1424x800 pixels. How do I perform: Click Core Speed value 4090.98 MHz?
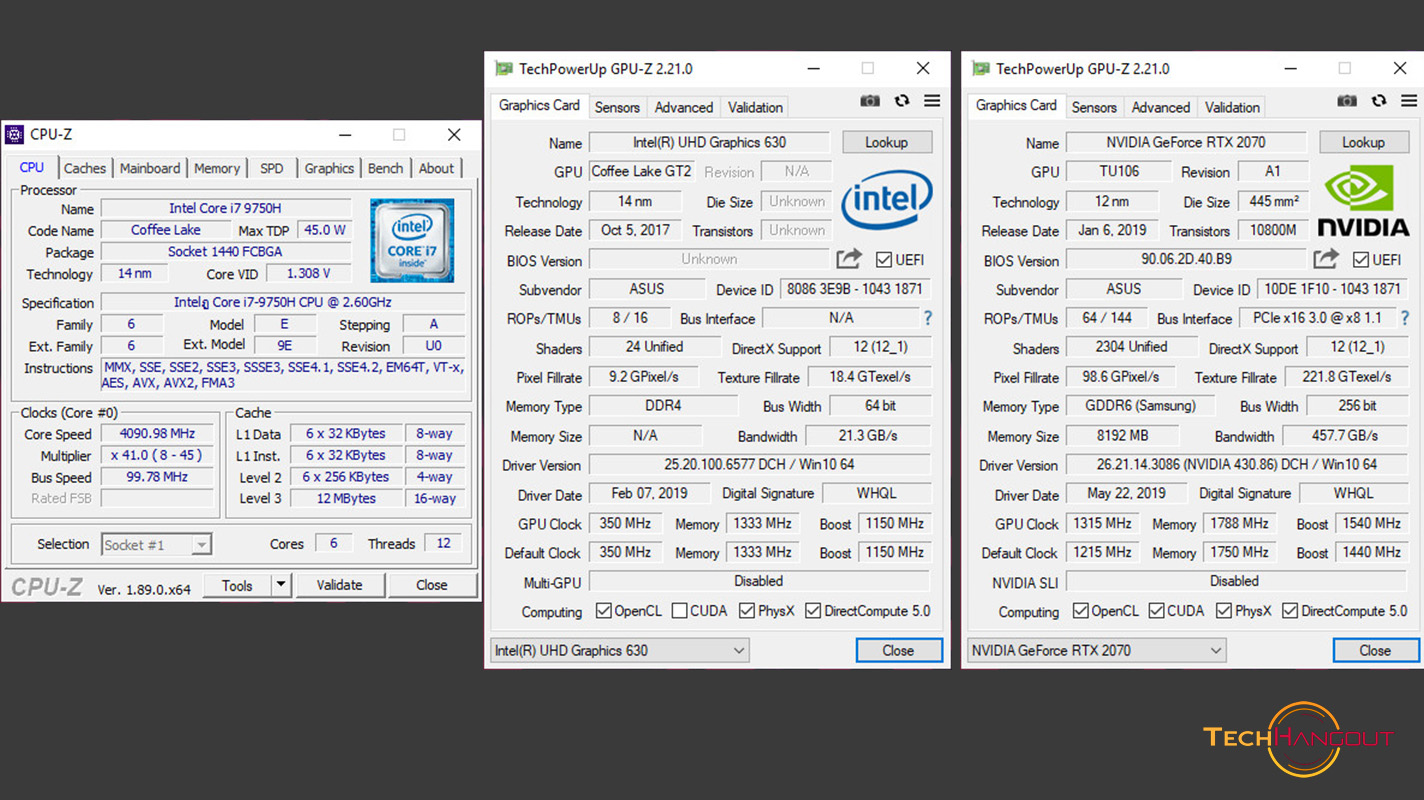pos(156,434)
